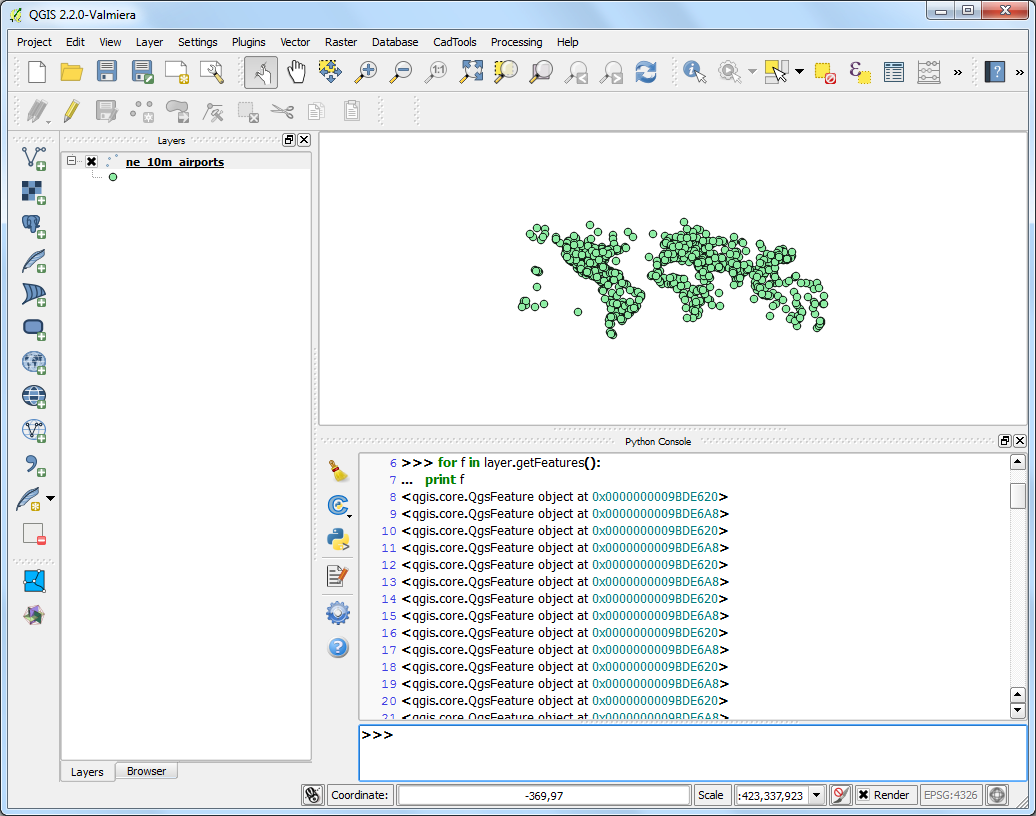
Task: Click the Python console scrollbar thumb
Action: (1018, 496)
